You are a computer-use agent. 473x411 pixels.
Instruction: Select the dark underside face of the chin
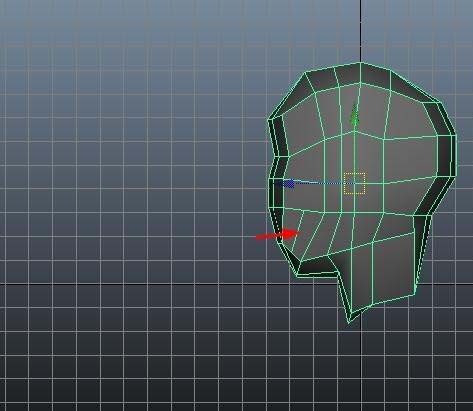click(317, 265)
